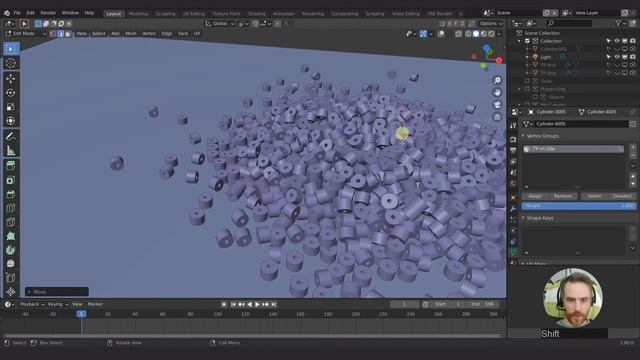Activate the 3D Cursor tool
The width and height of the screenshot is (640, 360).
(11, 63)
